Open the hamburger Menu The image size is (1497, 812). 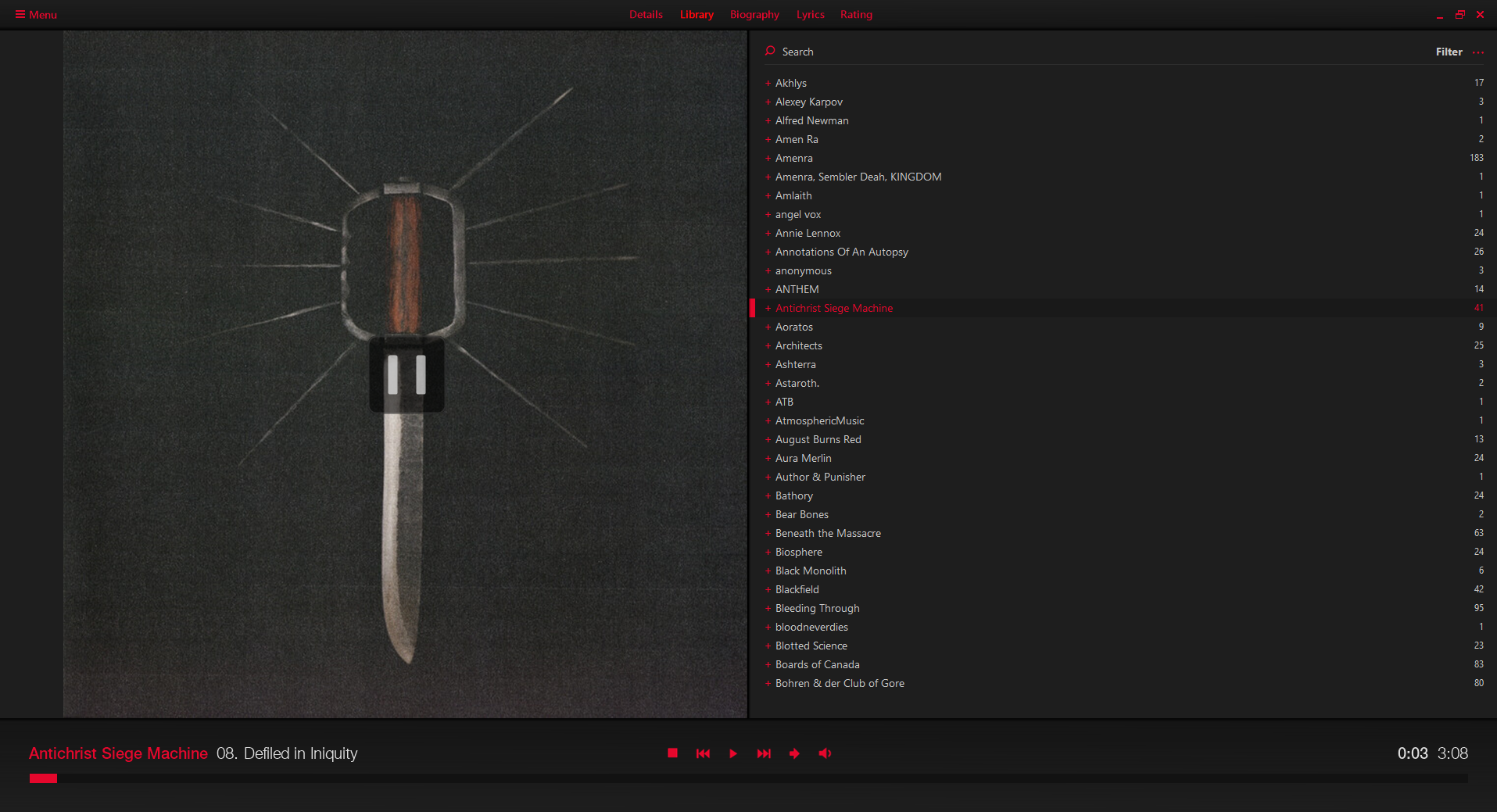tap(36, 14)
